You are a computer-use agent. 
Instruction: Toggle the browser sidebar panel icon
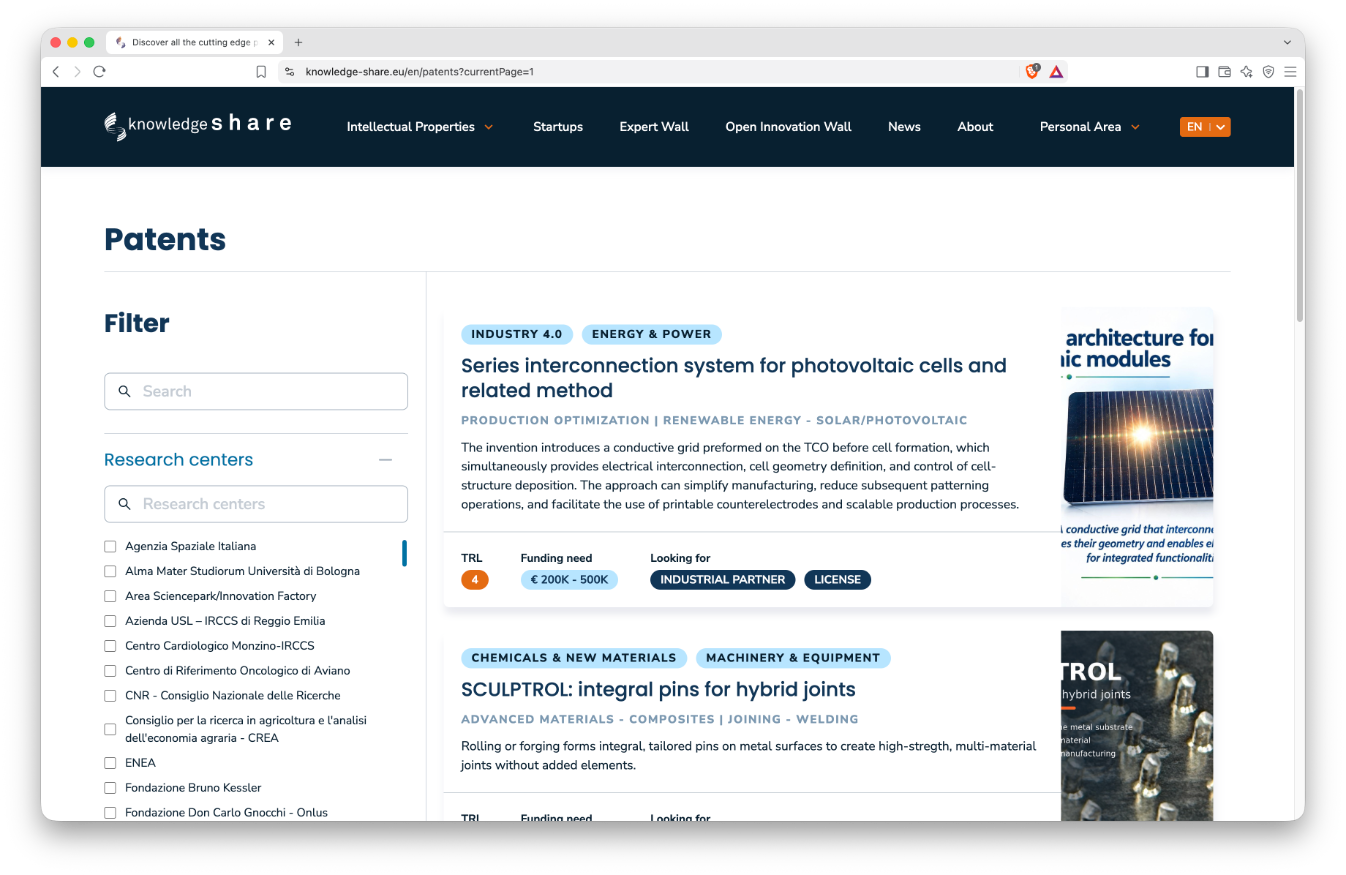tap(1202, 72)
